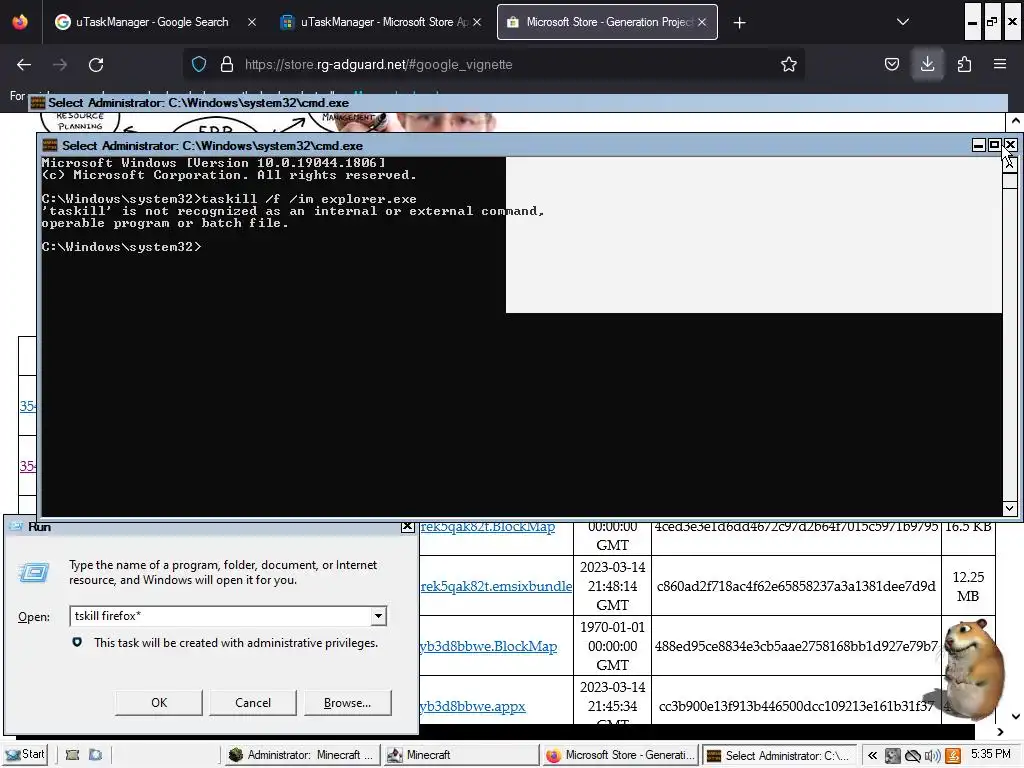
Task: View site security padlock information
Action: [x=227, y=64]
